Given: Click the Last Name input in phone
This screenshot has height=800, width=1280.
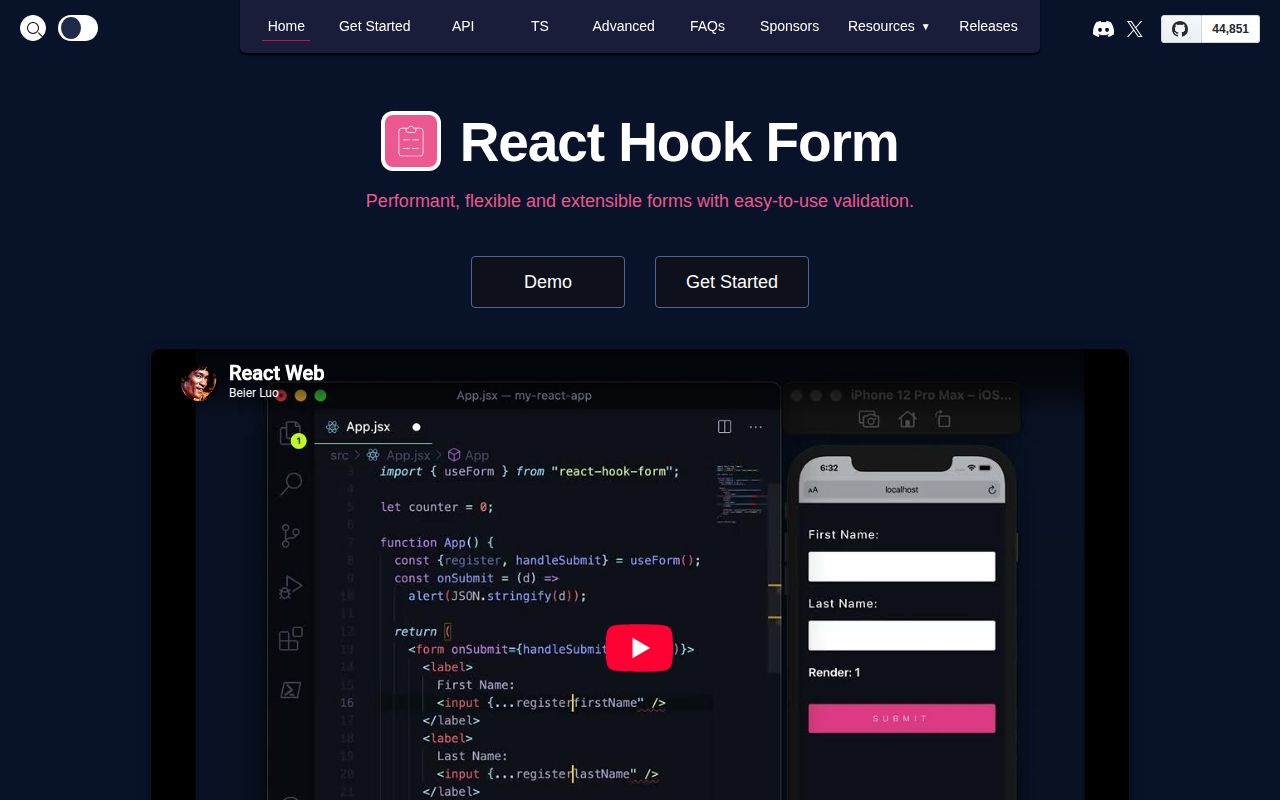Looking at the screenshot, I should [x=902, y=635].
